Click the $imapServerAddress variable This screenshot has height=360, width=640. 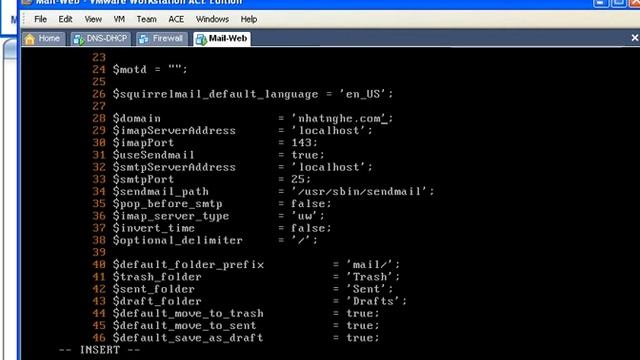coord(174,131)
